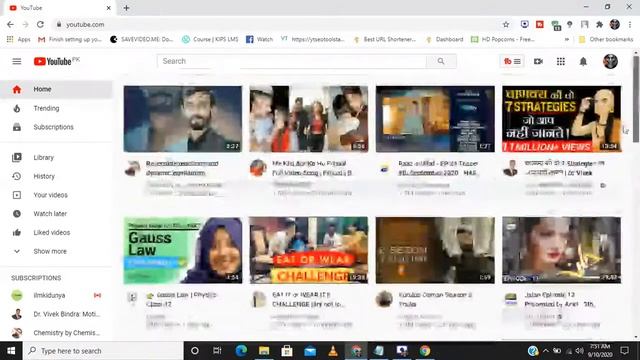Open the Create video camera icon
Screen dimensions: 640x360
point(538,61)
